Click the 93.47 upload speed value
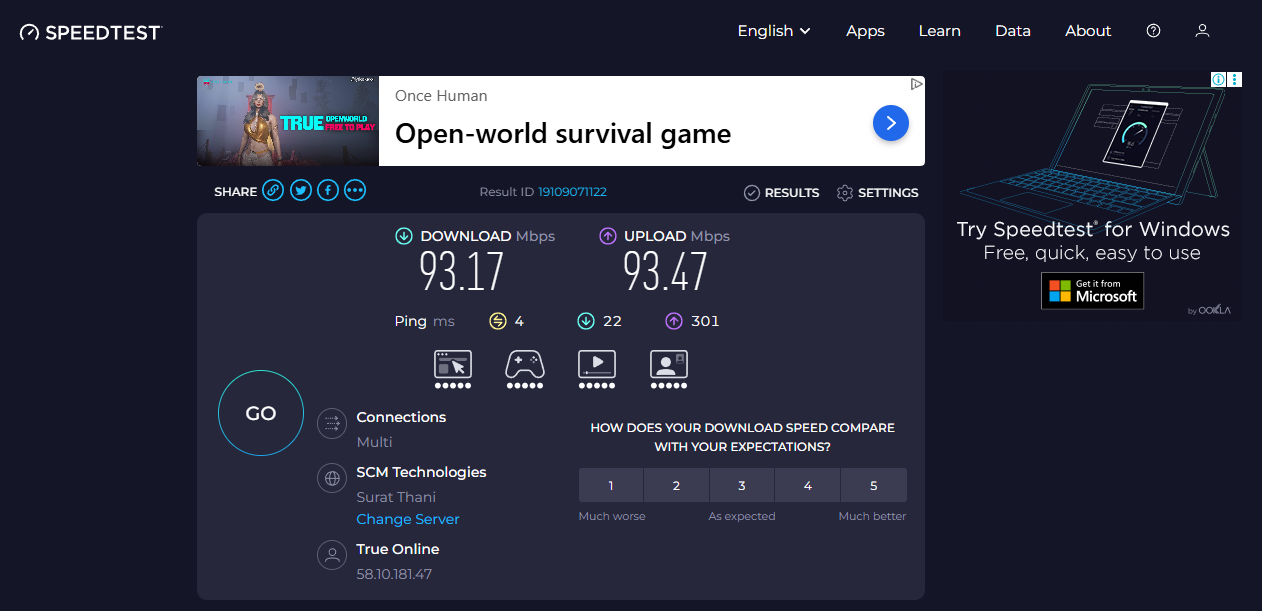 665,271
